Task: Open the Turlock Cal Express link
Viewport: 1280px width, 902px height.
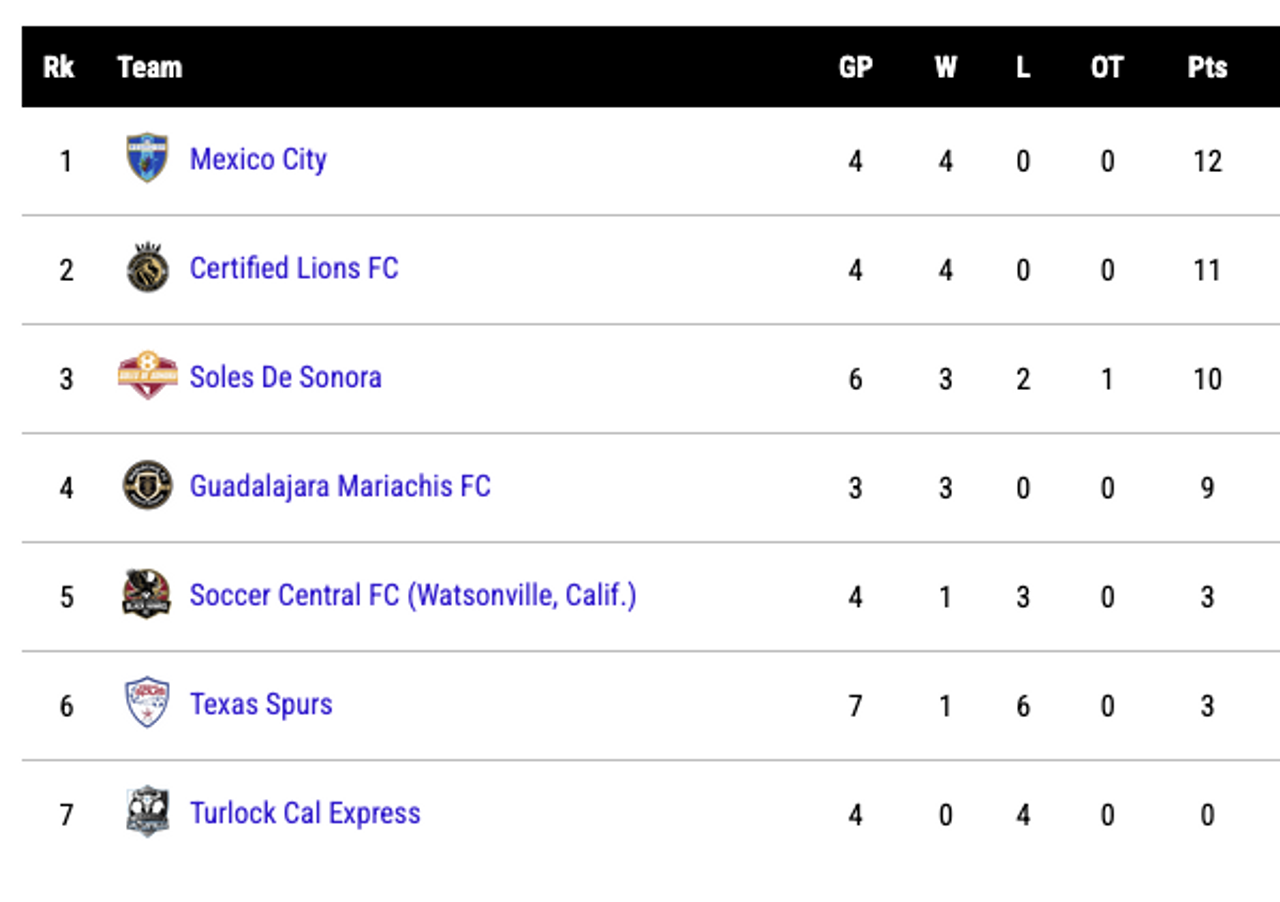Action: coord(305,813)
